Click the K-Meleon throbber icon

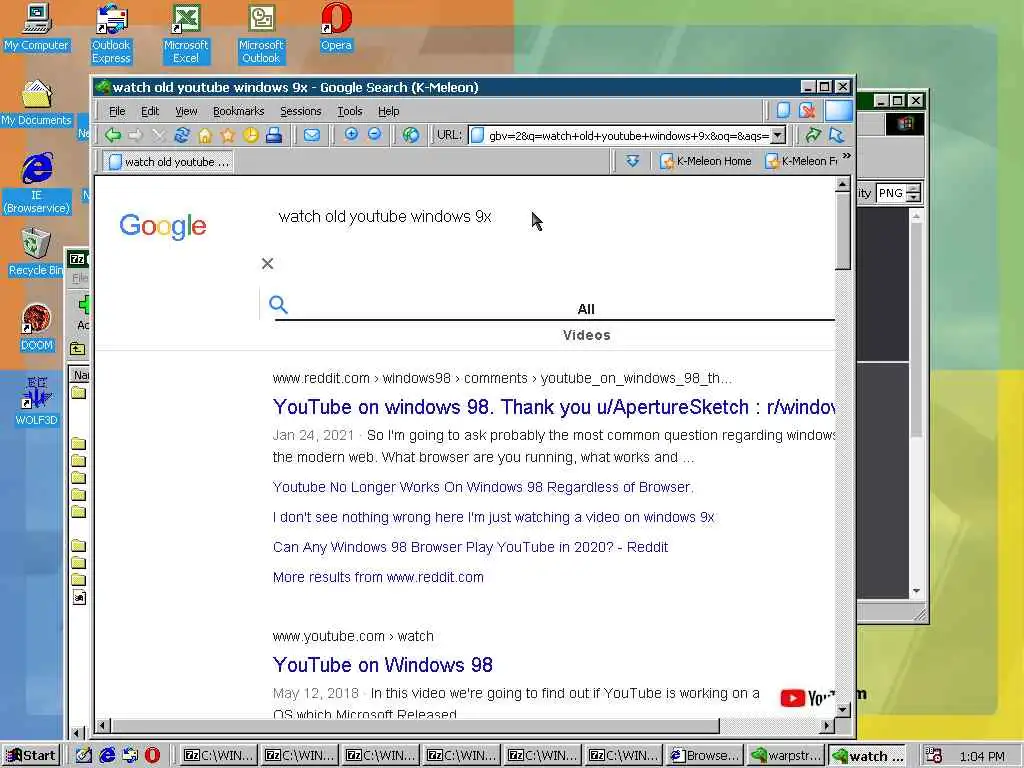(x=839, y=110)
